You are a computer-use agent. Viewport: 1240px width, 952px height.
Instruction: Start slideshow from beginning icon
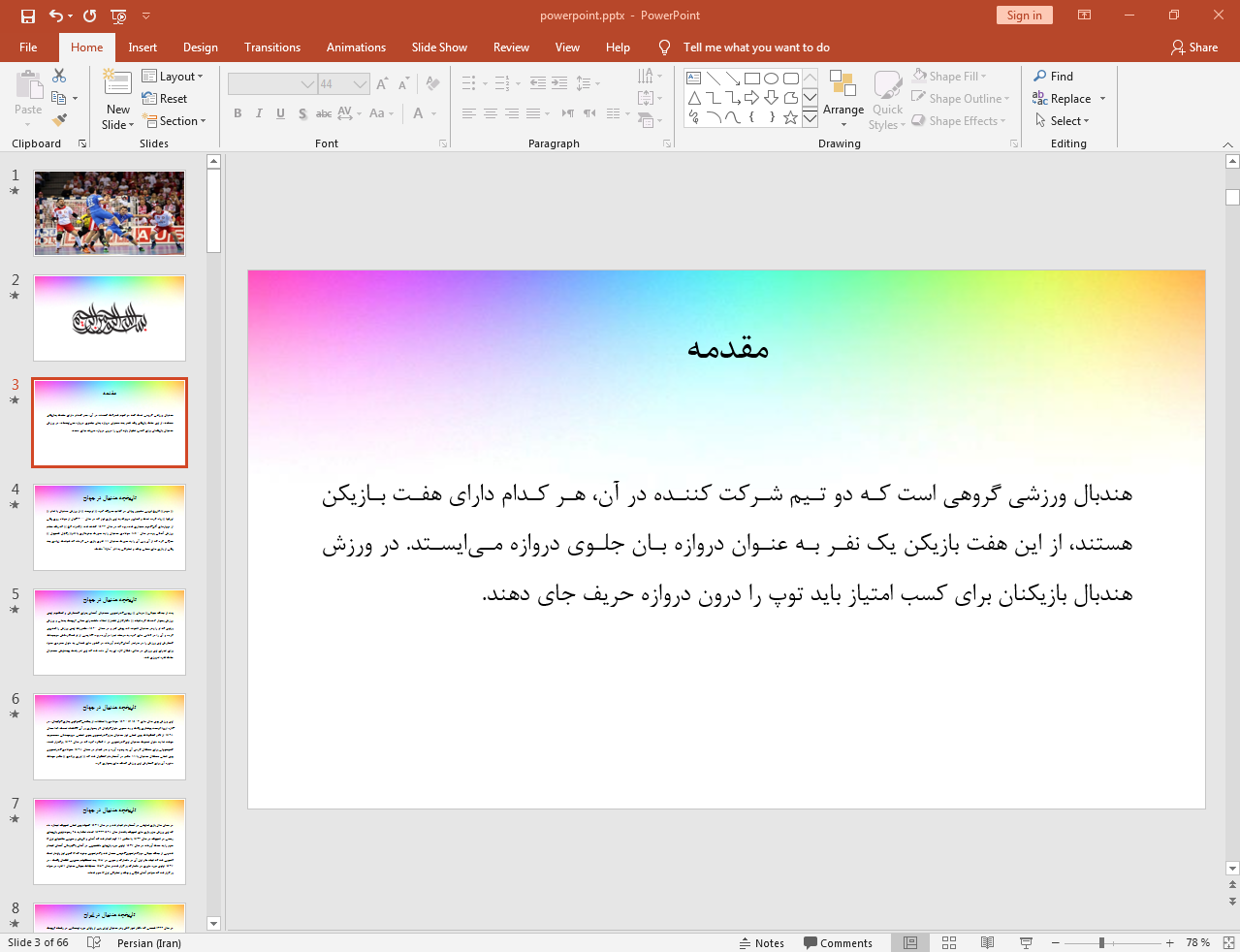click(x=119, y=16)
